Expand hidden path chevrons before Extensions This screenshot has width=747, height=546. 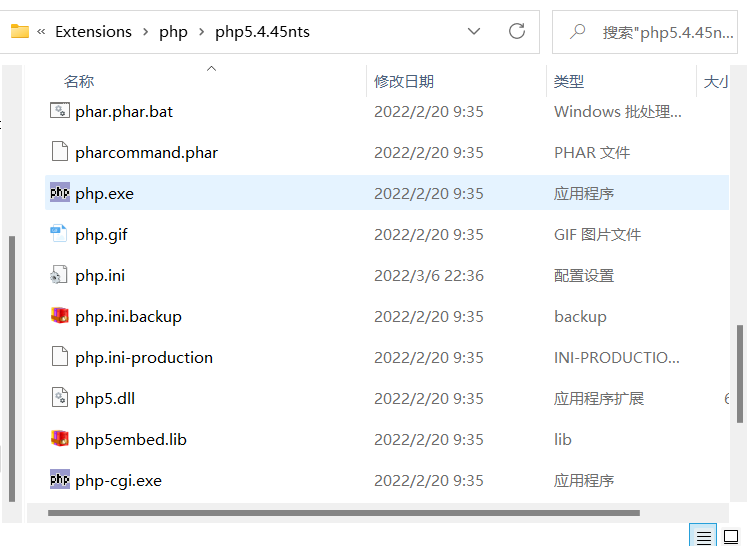coord(41,32)
